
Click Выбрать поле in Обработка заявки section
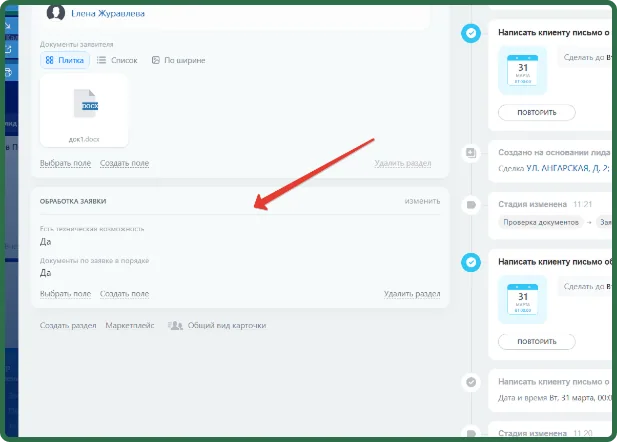65,294
